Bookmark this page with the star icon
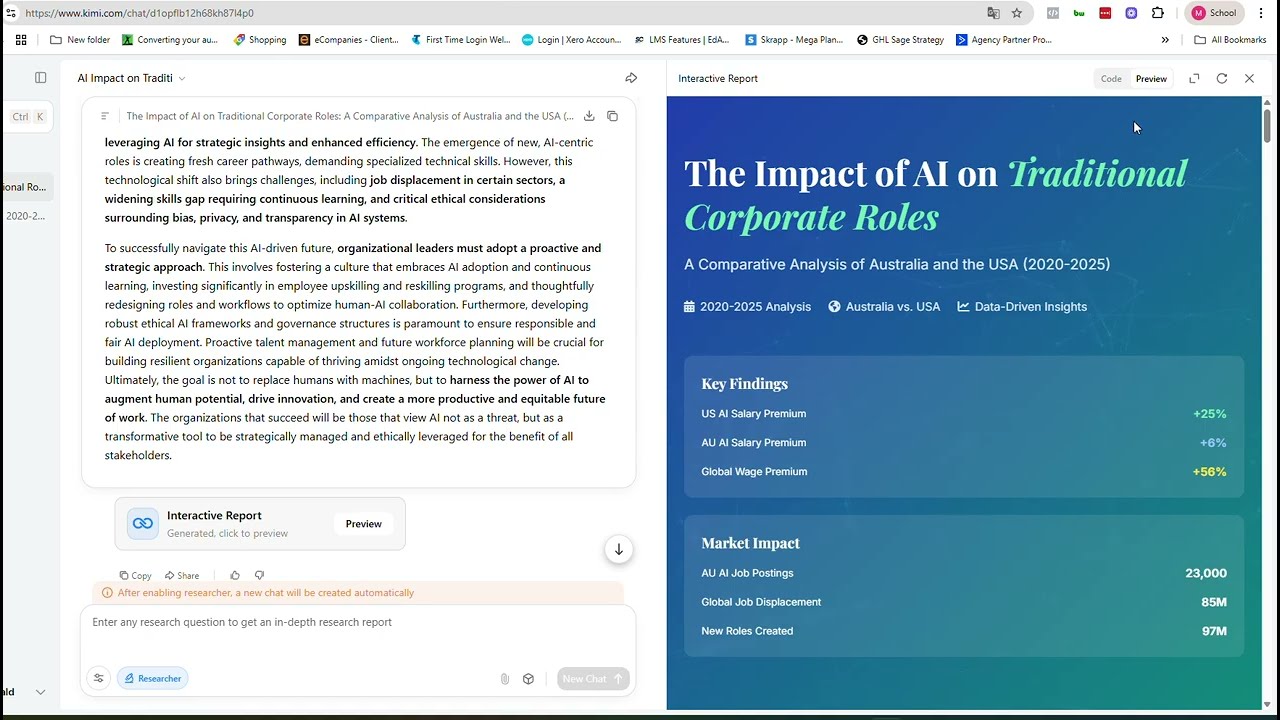Viewport: 1280px width, 720px height. point(1017,13)
